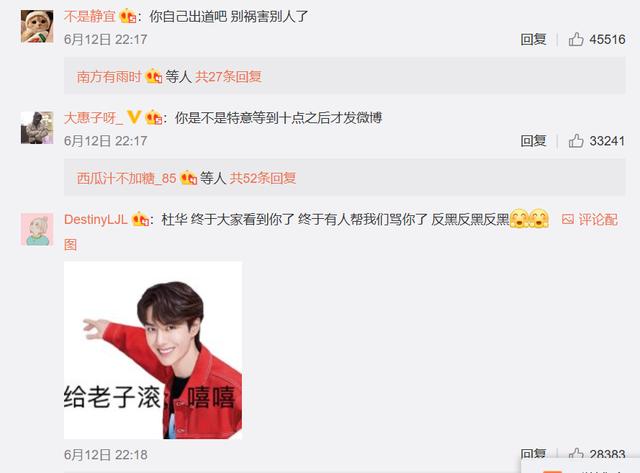The width and height of the screenshot is (640, 473).
Task: Reply to the 不是静宜 comment
Action: (533, 39)
